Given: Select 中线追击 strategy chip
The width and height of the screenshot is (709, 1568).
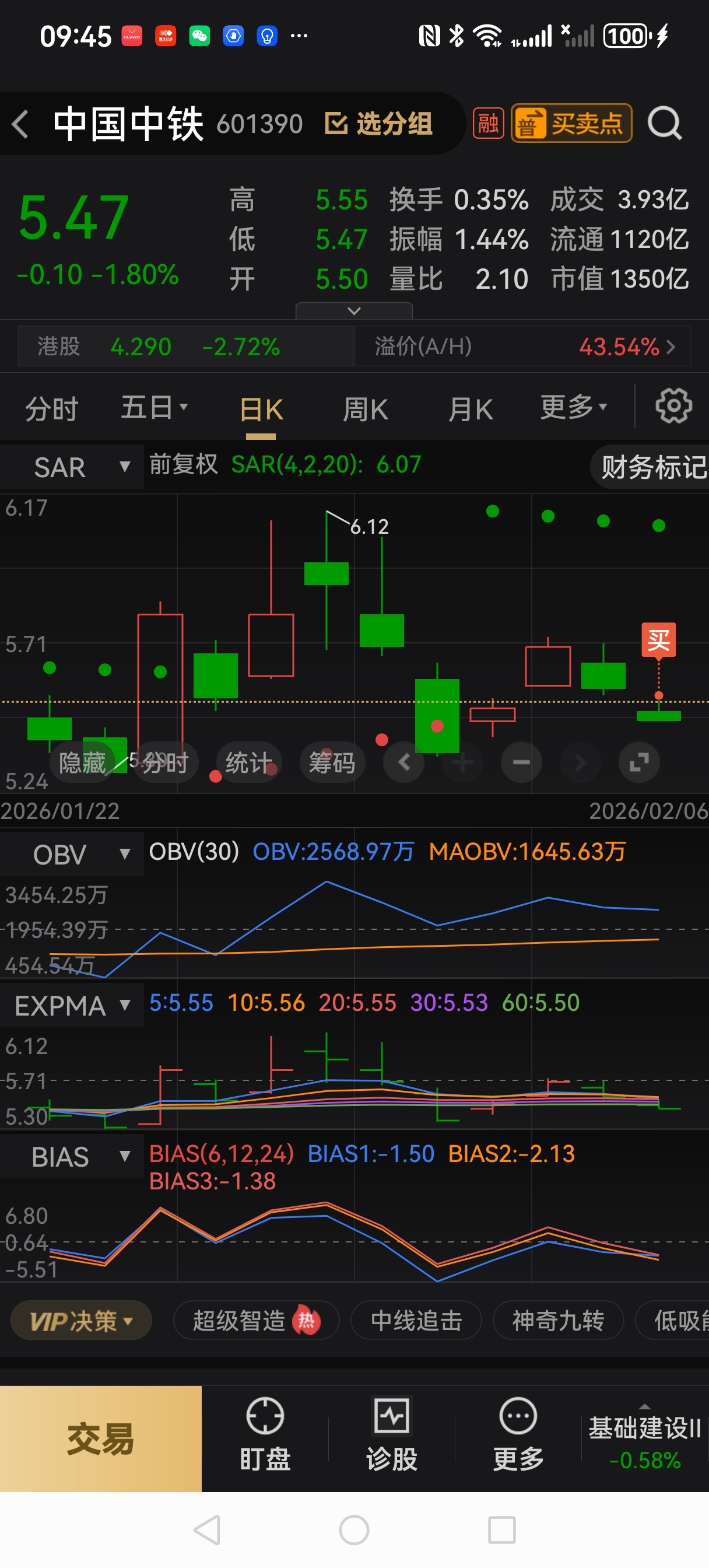Looking at the screenshot, I should [416, 1321].
